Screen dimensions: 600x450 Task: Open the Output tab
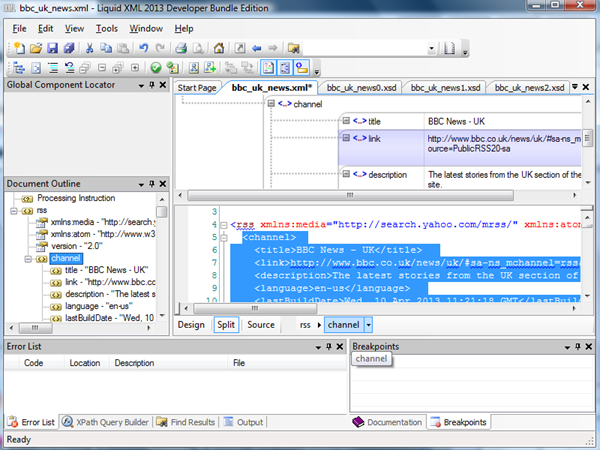(244, 422)
